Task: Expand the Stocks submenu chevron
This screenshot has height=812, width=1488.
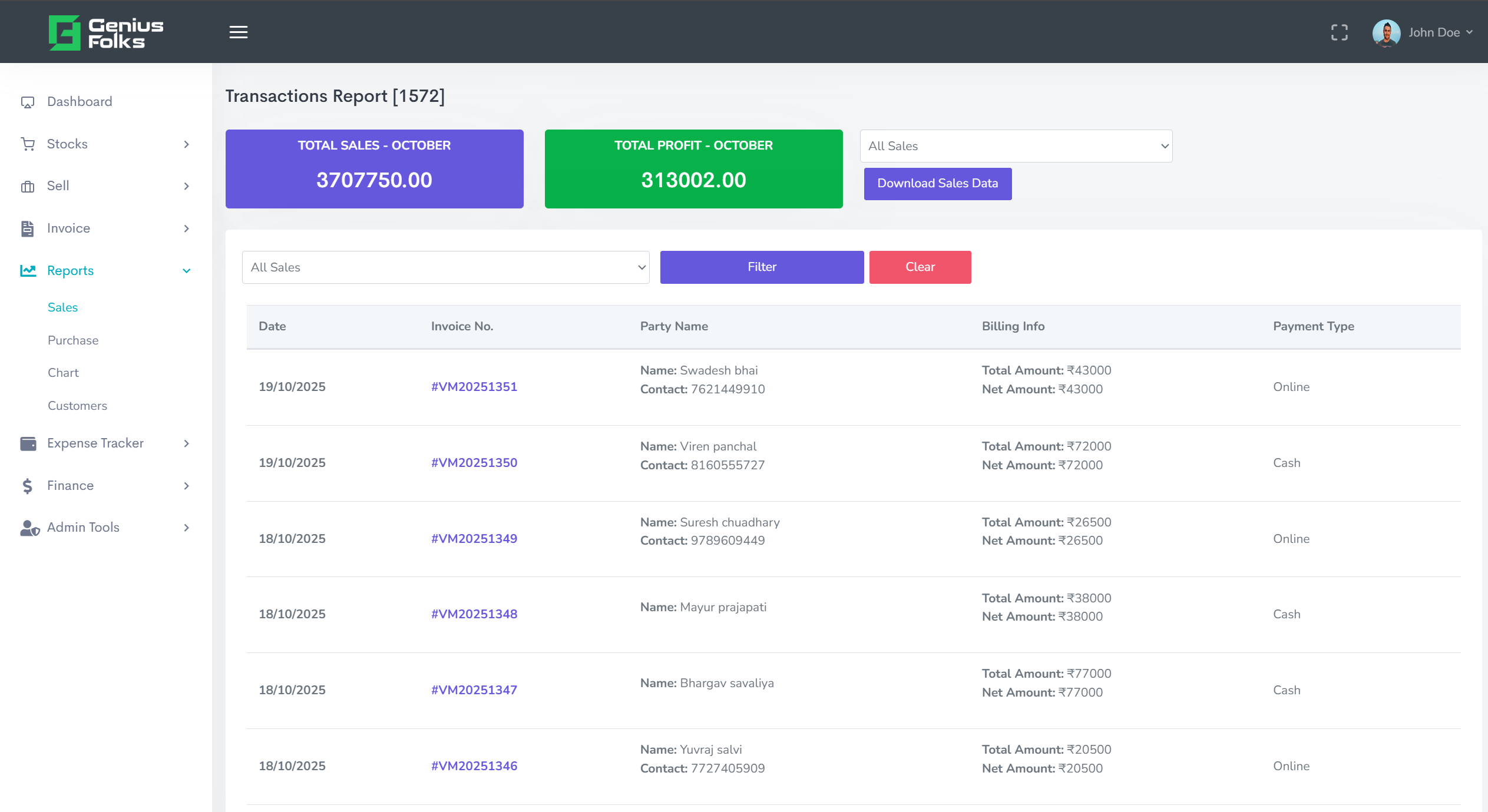Action: click(187, 144)
